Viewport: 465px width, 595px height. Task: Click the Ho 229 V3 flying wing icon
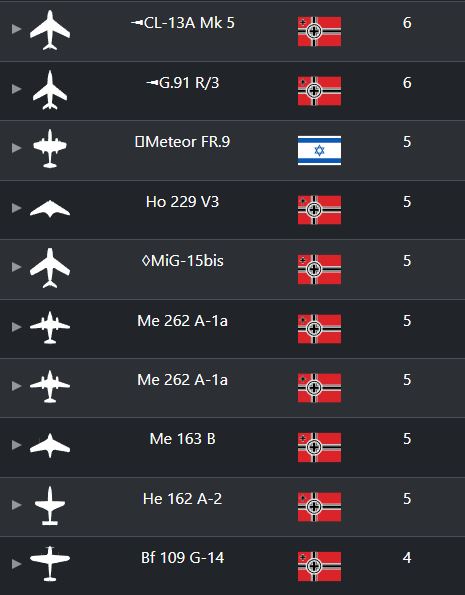(50, 209)
